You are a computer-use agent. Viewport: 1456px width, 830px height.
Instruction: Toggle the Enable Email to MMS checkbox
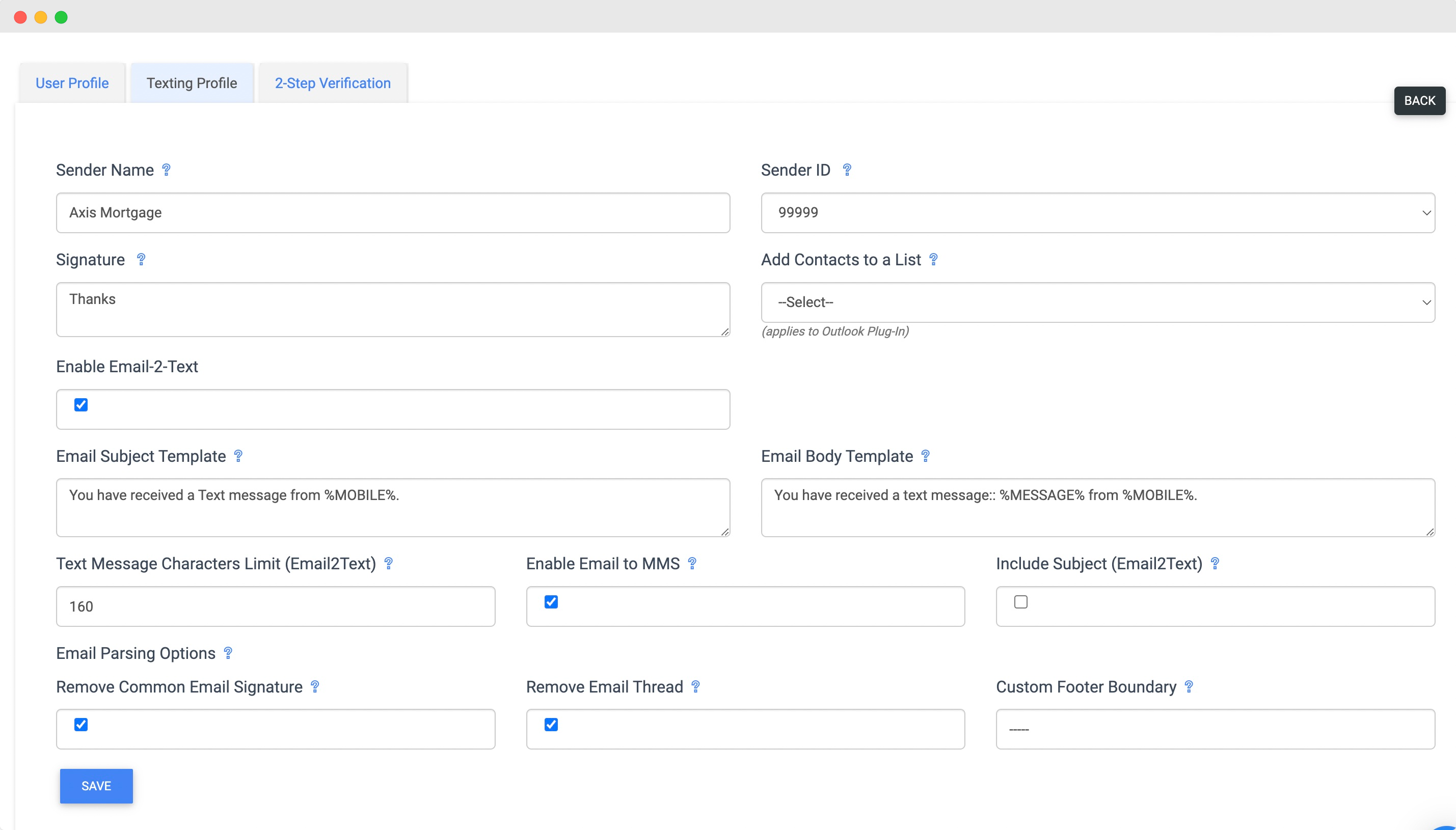click(551, 601)
